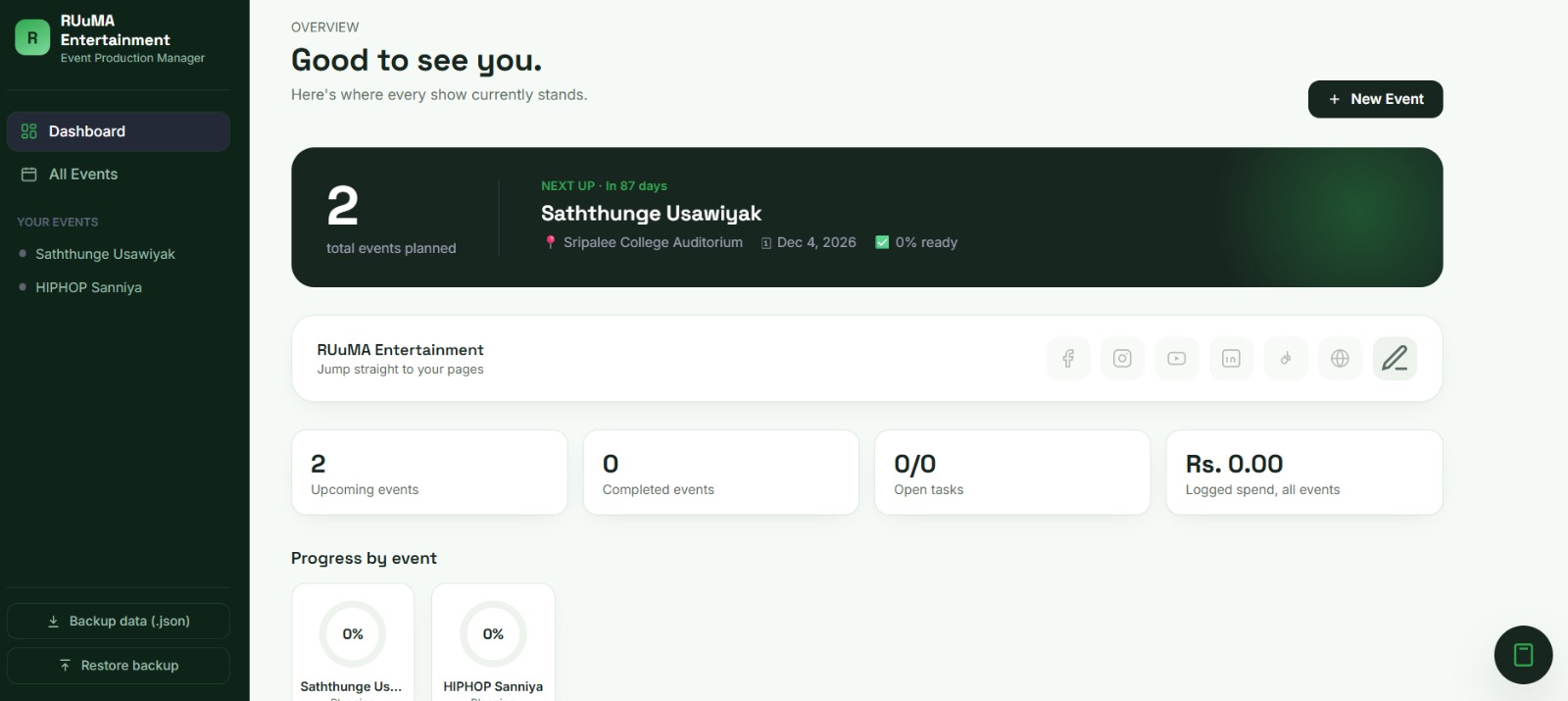The image size is (1568, 701).
Task: Click the calendar icon next to Dec 4, 2026
Action: (x=766, y=243)
